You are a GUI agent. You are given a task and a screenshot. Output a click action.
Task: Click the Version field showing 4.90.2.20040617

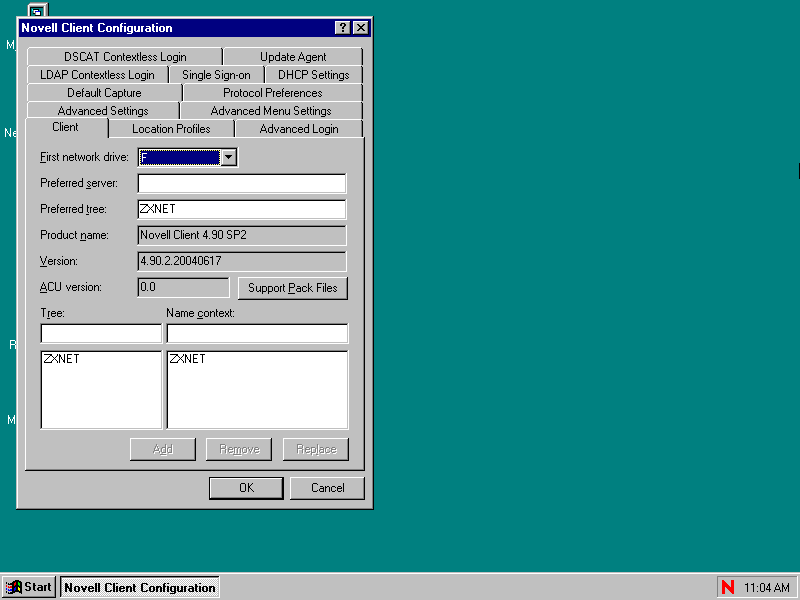click(x=242, y=261)
